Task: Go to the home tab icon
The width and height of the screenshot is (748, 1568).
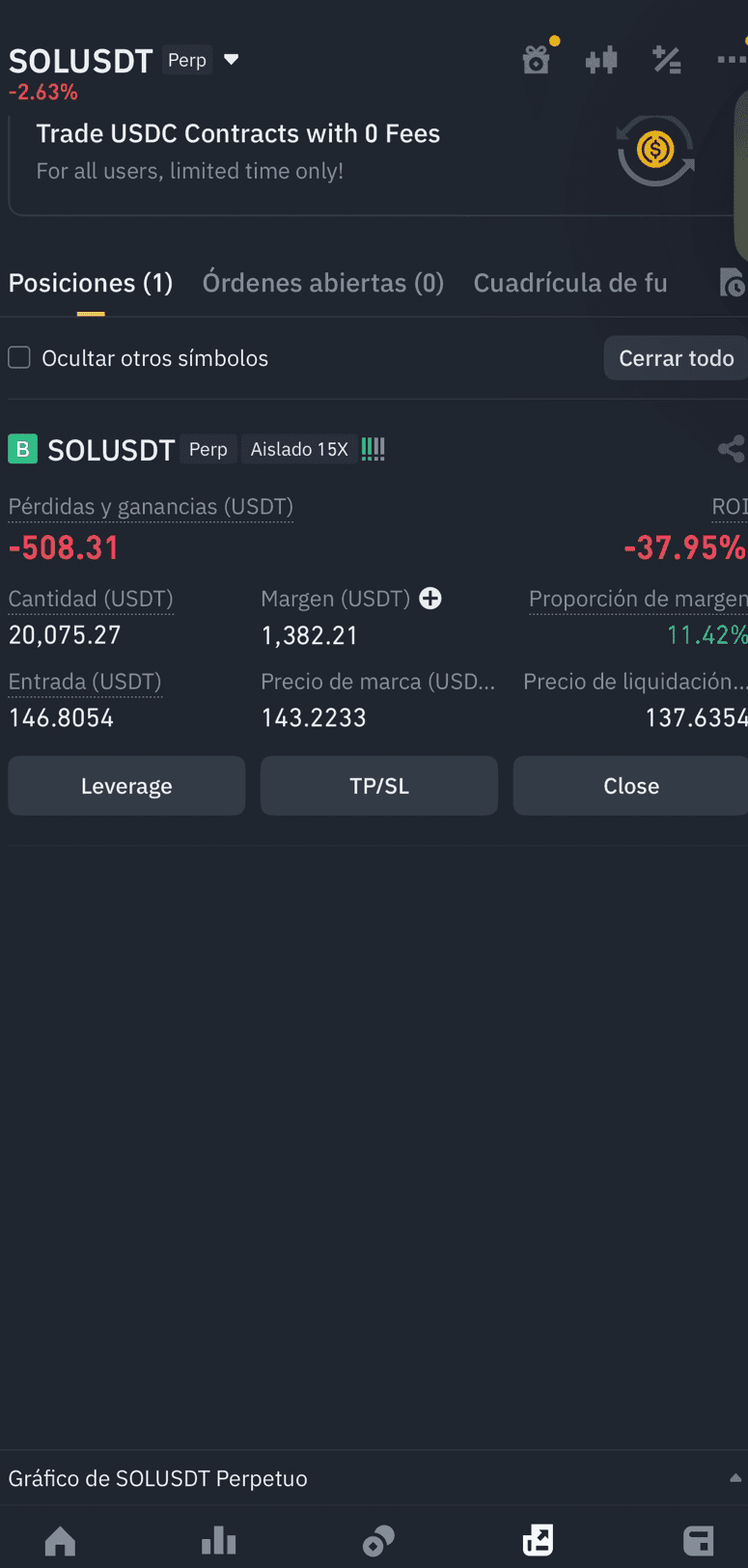Action: pyautogui.click(x=60, y=1540)
